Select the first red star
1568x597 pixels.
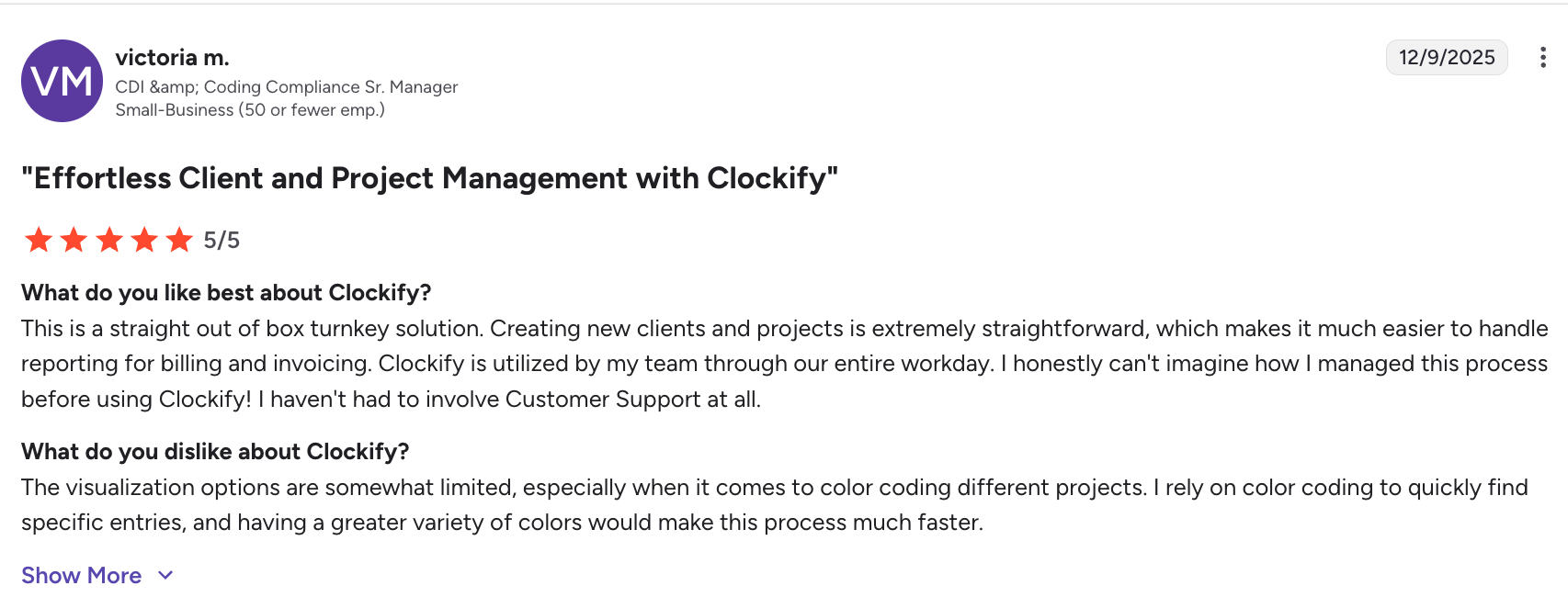[39, 240]
